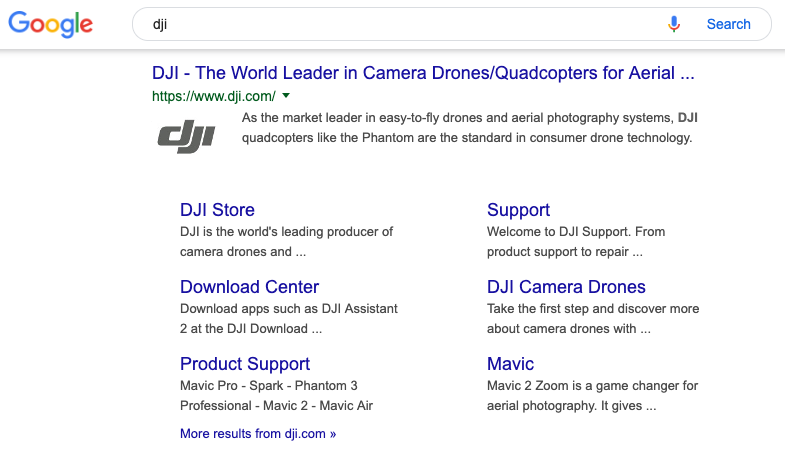Click the Google logo

[51, 24]
